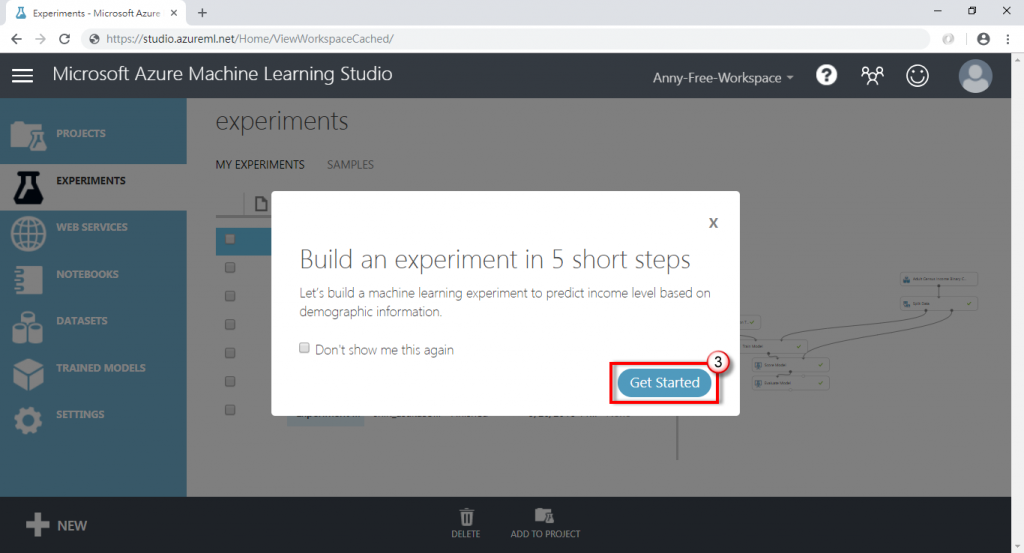Send feedback via the smiley icon
Screen dimensions: 1024x553
[917, 76]
